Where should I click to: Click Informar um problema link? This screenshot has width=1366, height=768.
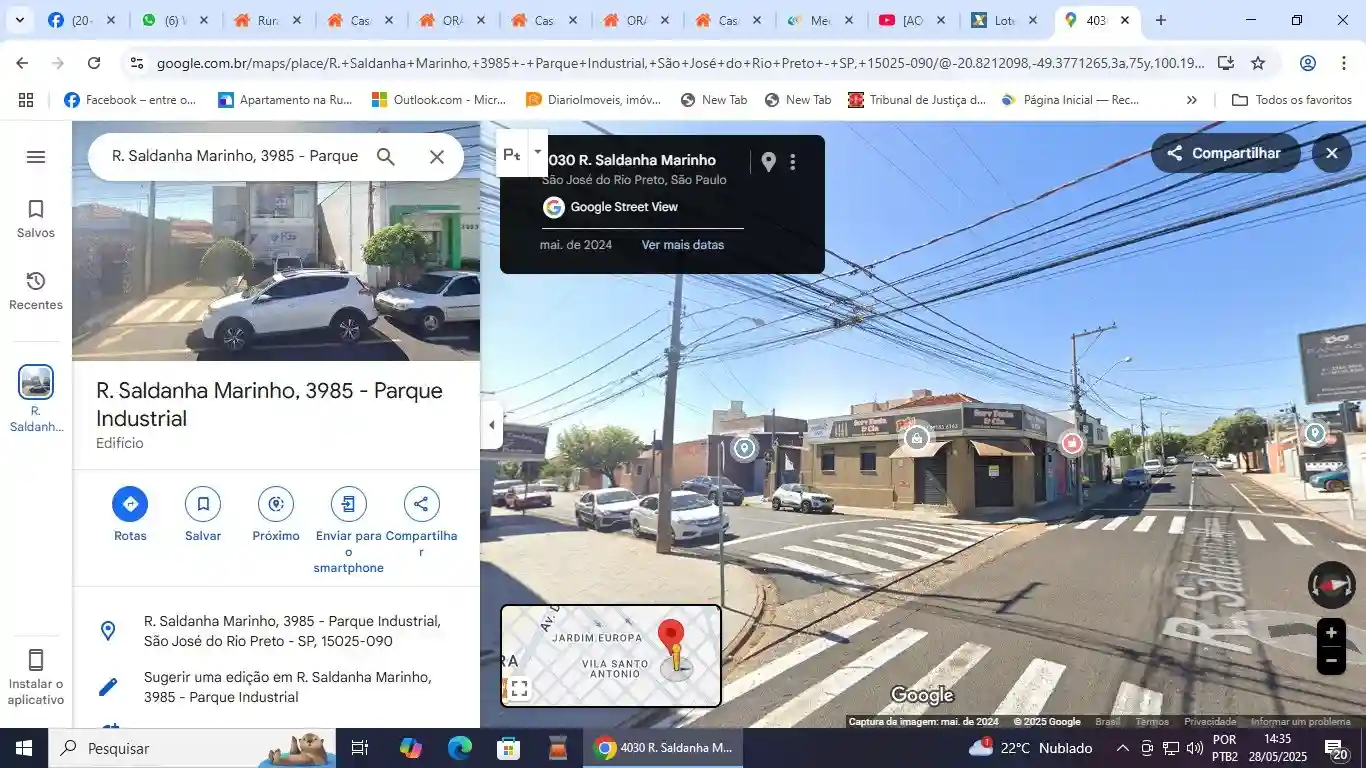coord(1300,722)
